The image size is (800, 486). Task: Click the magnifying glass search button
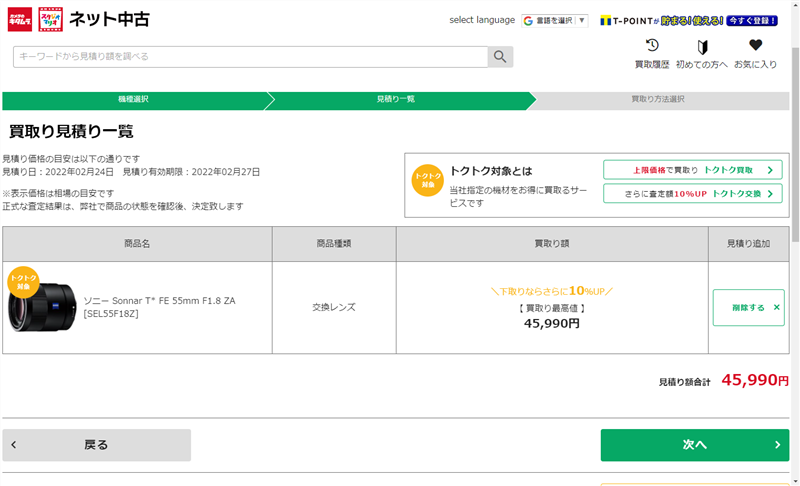pos(500,57)
